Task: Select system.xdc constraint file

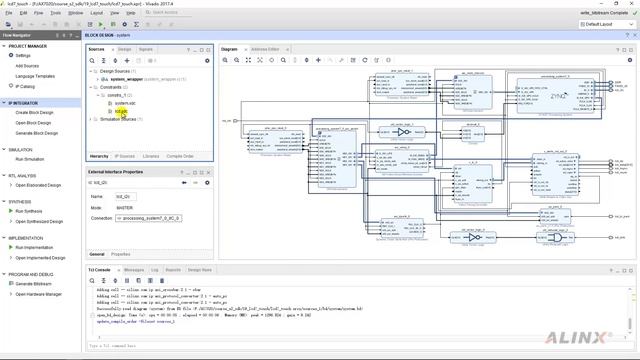Action: coord(125,103)
